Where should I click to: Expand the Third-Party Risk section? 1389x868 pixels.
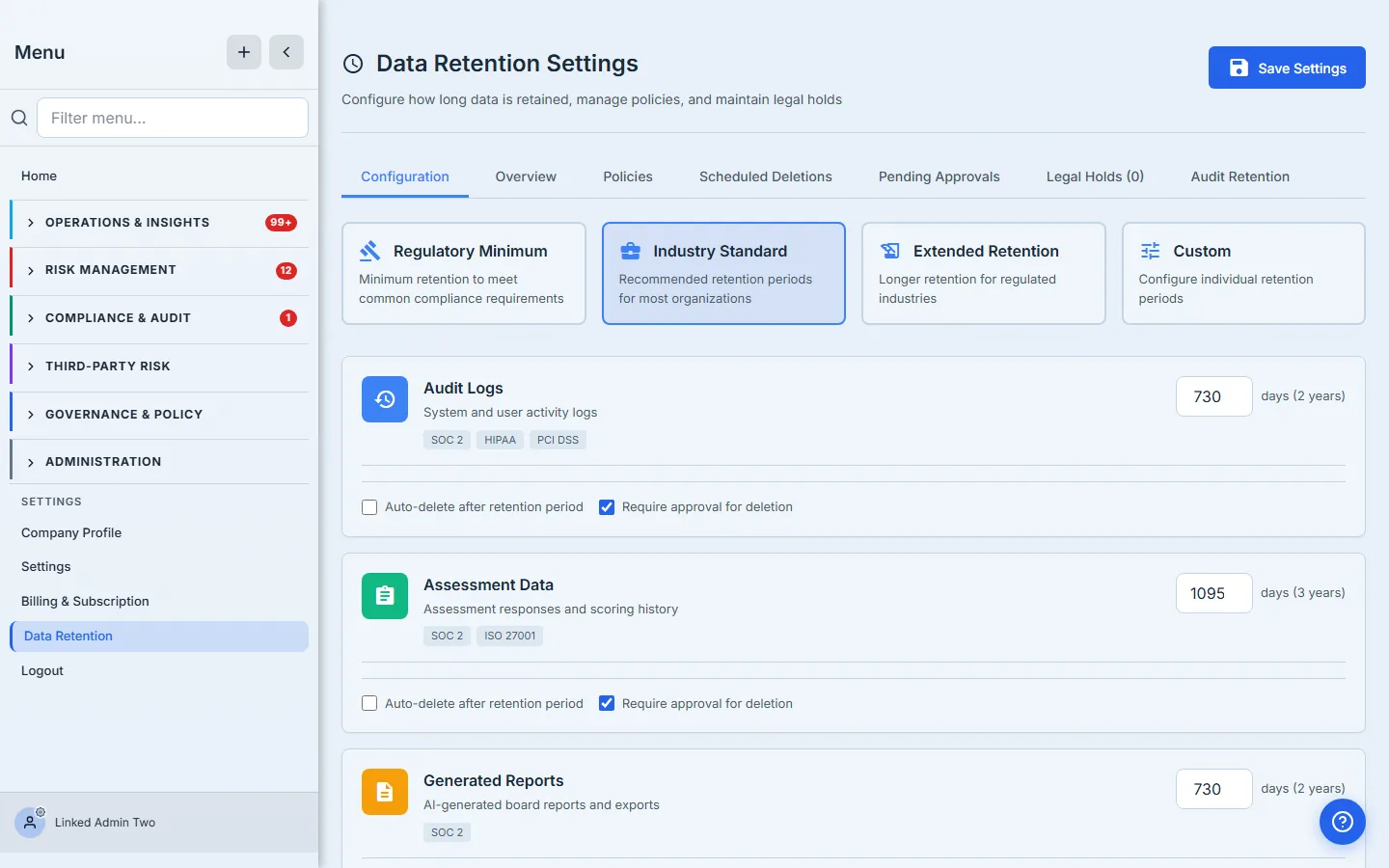[x=159, y=366]
